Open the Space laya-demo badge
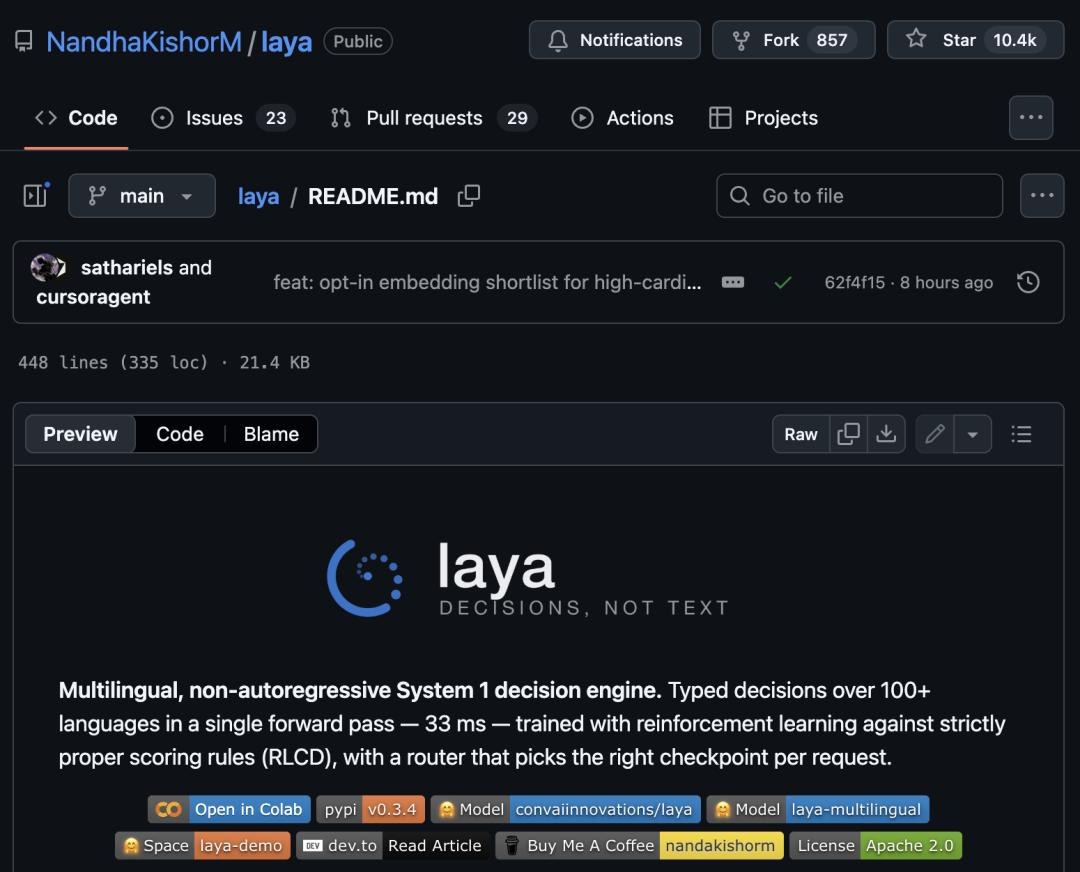1080x872 pixels. 202,845
